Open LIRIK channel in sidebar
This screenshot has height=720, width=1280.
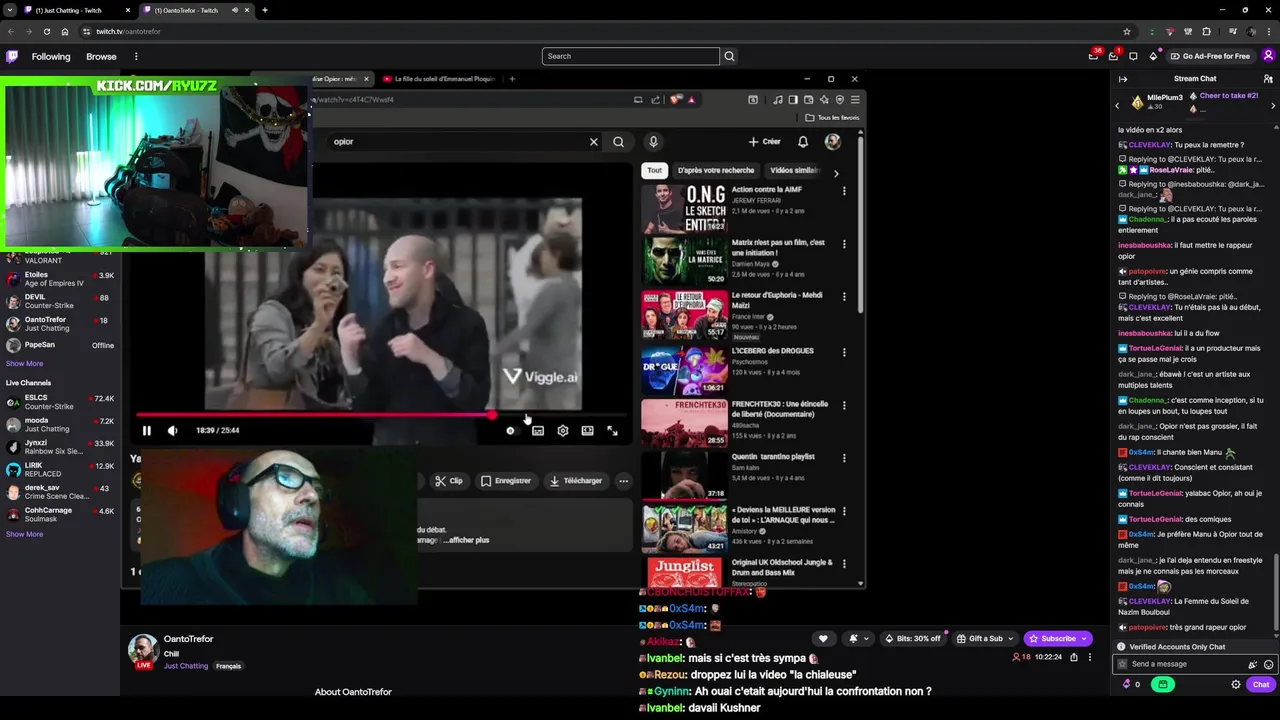(x=60, y=469)
